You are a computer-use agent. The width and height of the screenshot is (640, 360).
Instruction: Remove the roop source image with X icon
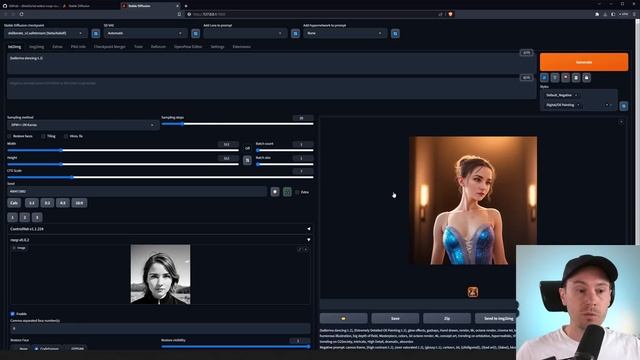[306, 249]
